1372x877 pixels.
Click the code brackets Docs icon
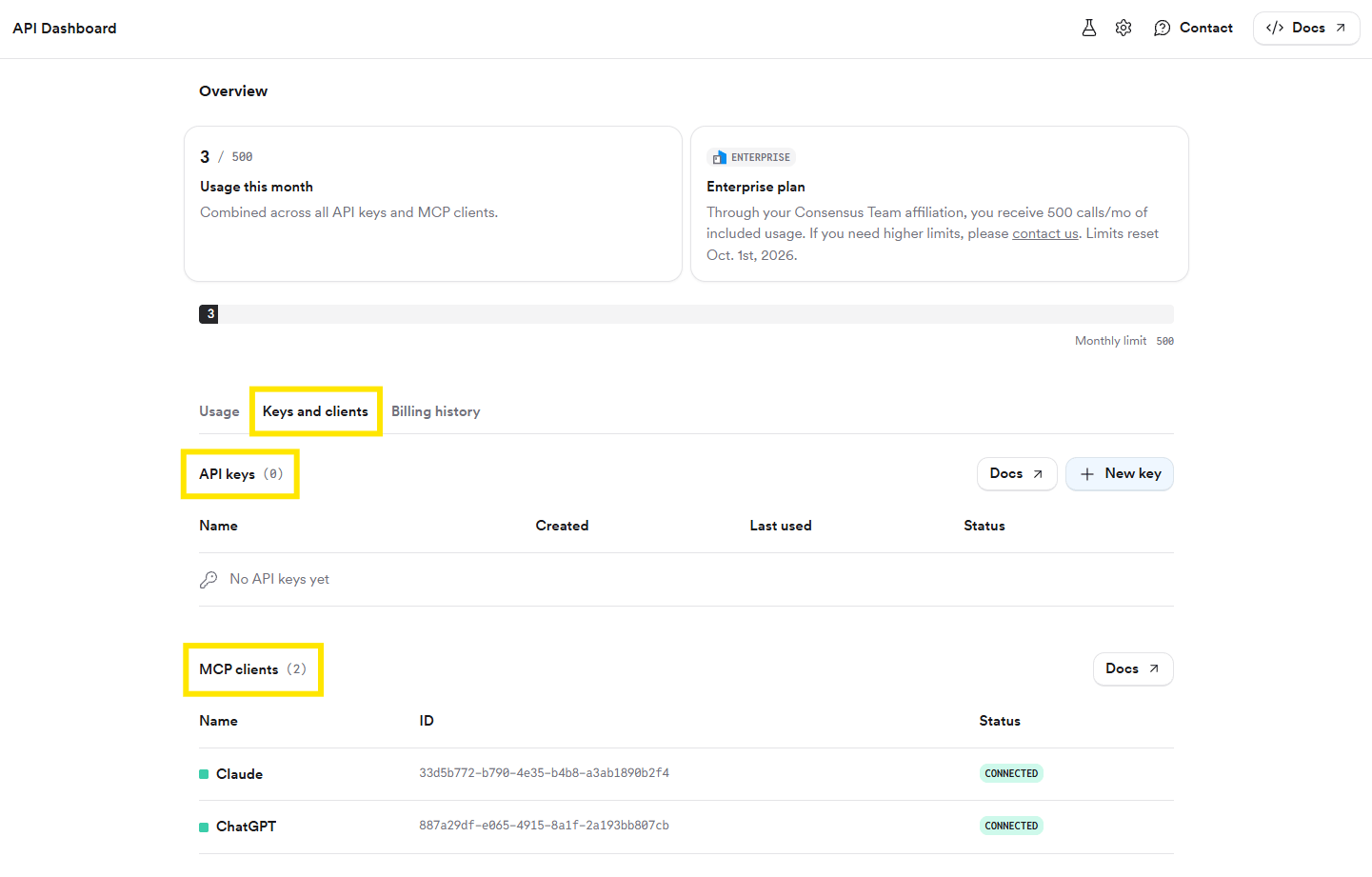pyautogui.click(x=1275, y=28)
